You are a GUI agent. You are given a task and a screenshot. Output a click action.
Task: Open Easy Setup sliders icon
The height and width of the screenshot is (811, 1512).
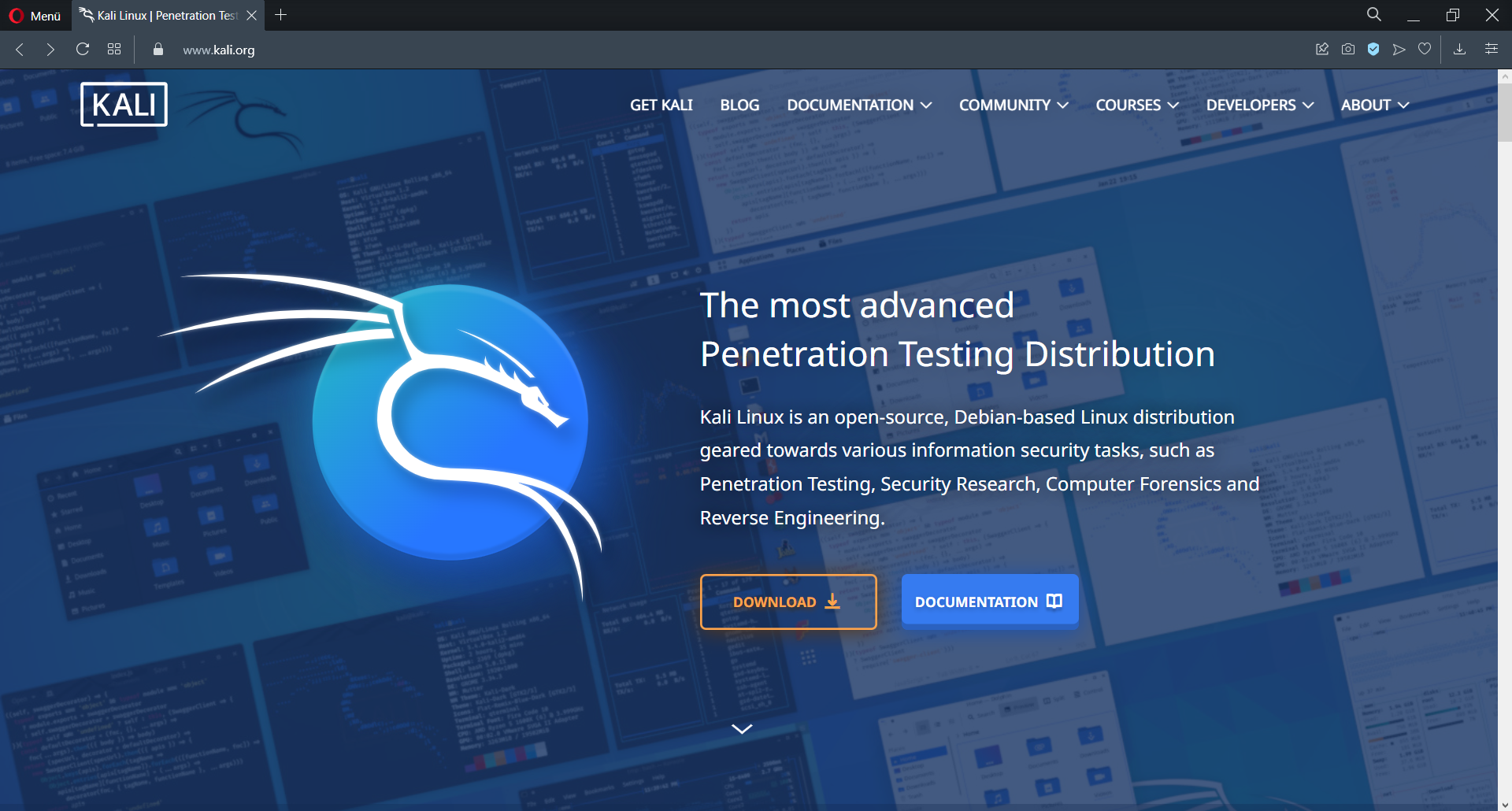click(x=1492, y=49)
